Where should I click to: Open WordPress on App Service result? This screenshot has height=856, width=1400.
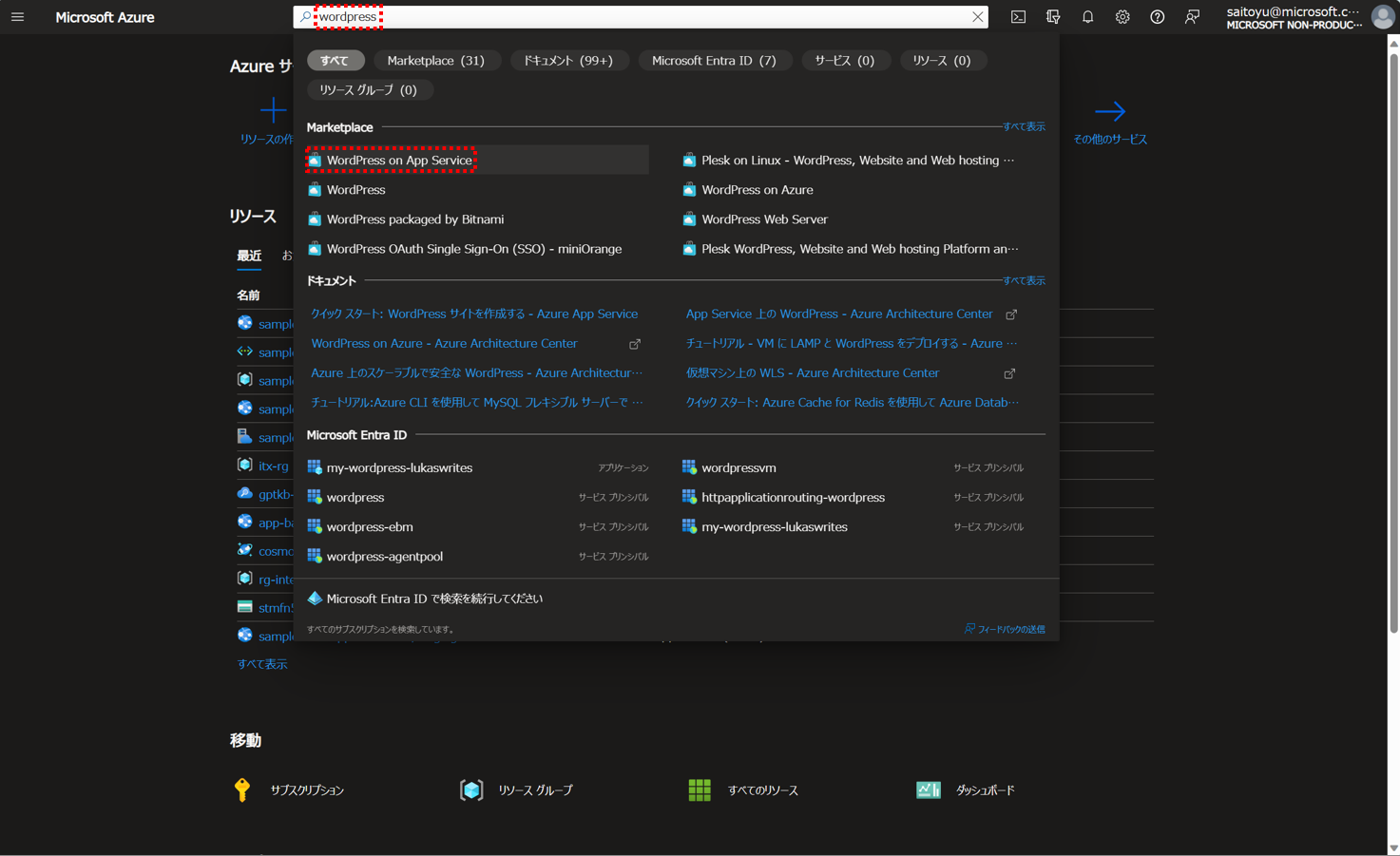[x=477, y=160]
